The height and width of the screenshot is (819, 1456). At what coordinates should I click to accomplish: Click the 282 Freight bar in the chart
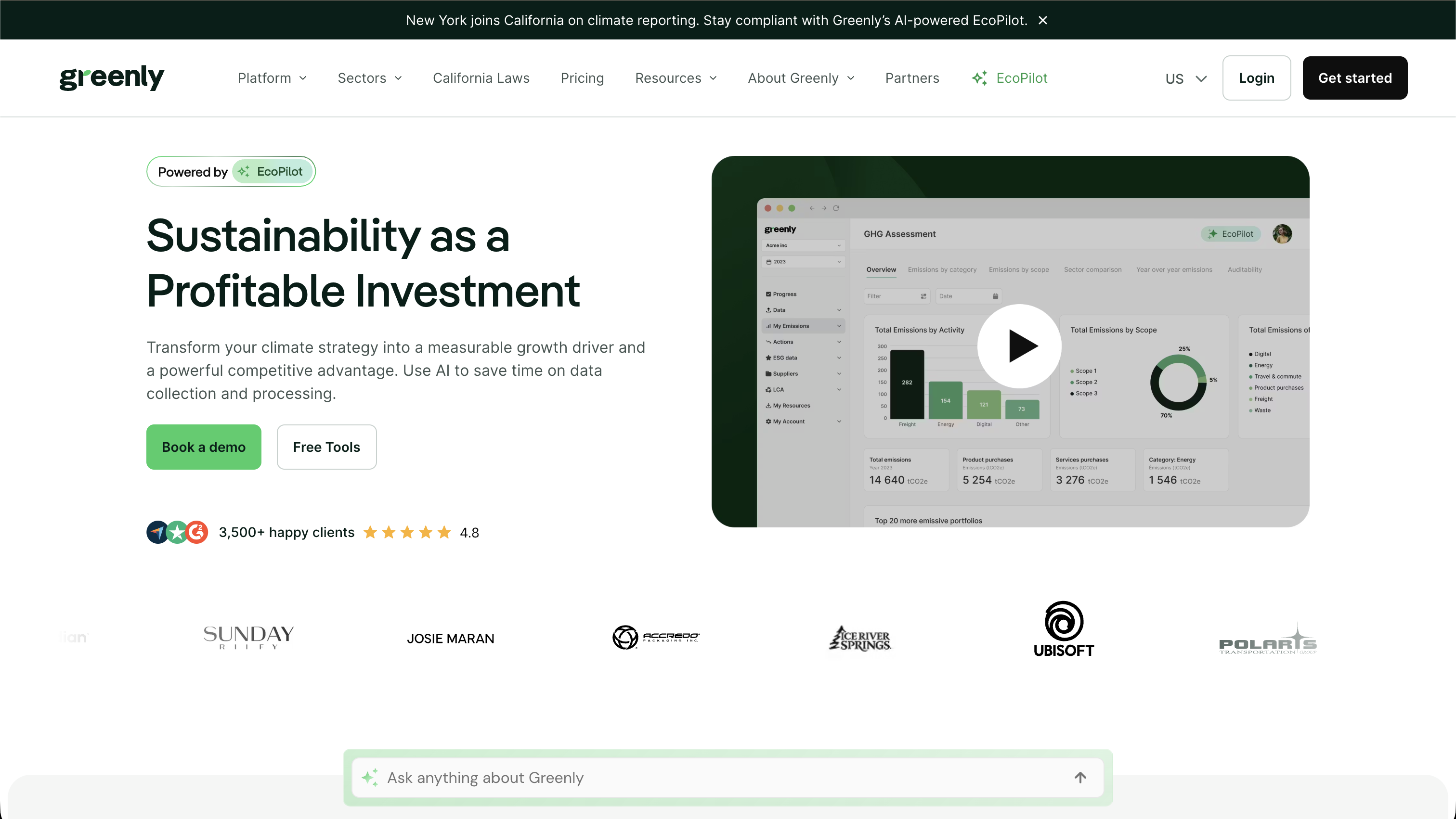(907, 384)
